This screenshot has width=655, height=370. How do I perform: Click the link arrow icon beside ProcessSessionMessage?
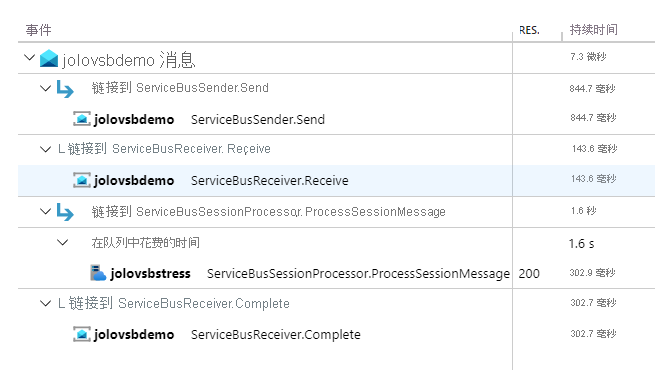coord(65,212)
